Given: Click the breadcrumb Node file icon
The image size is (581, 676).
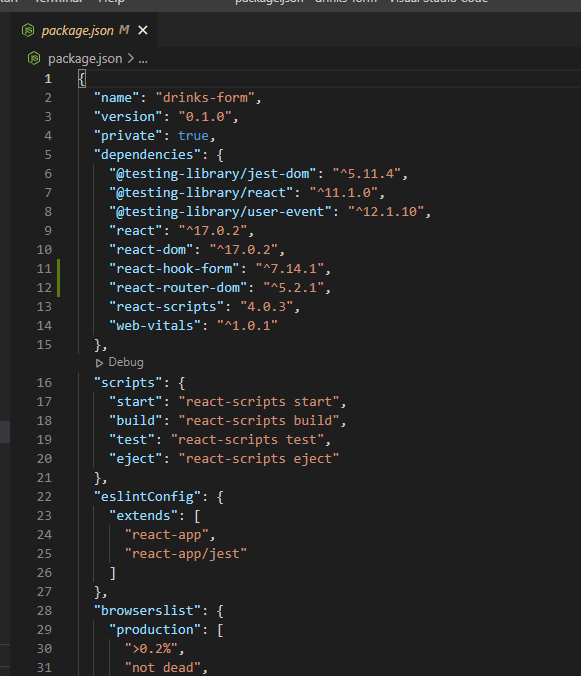Looking at the screenshot, I should tap(34, 58).
